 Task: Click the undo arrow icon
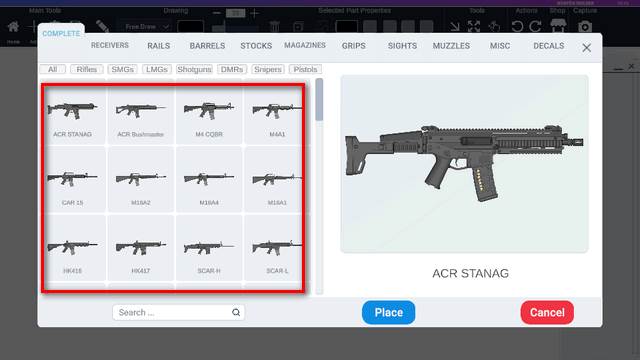click(517, 27)
